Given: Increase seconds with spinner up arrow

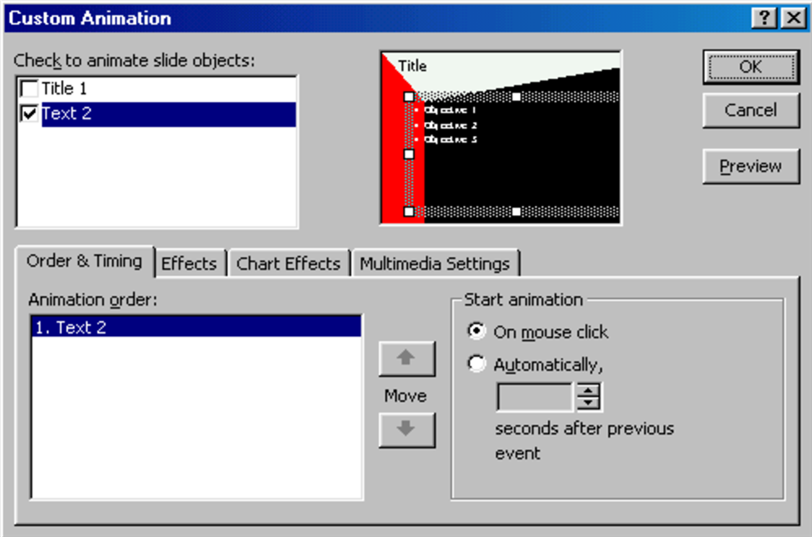Looking at the screenshot, I should [x=589, y=390].
